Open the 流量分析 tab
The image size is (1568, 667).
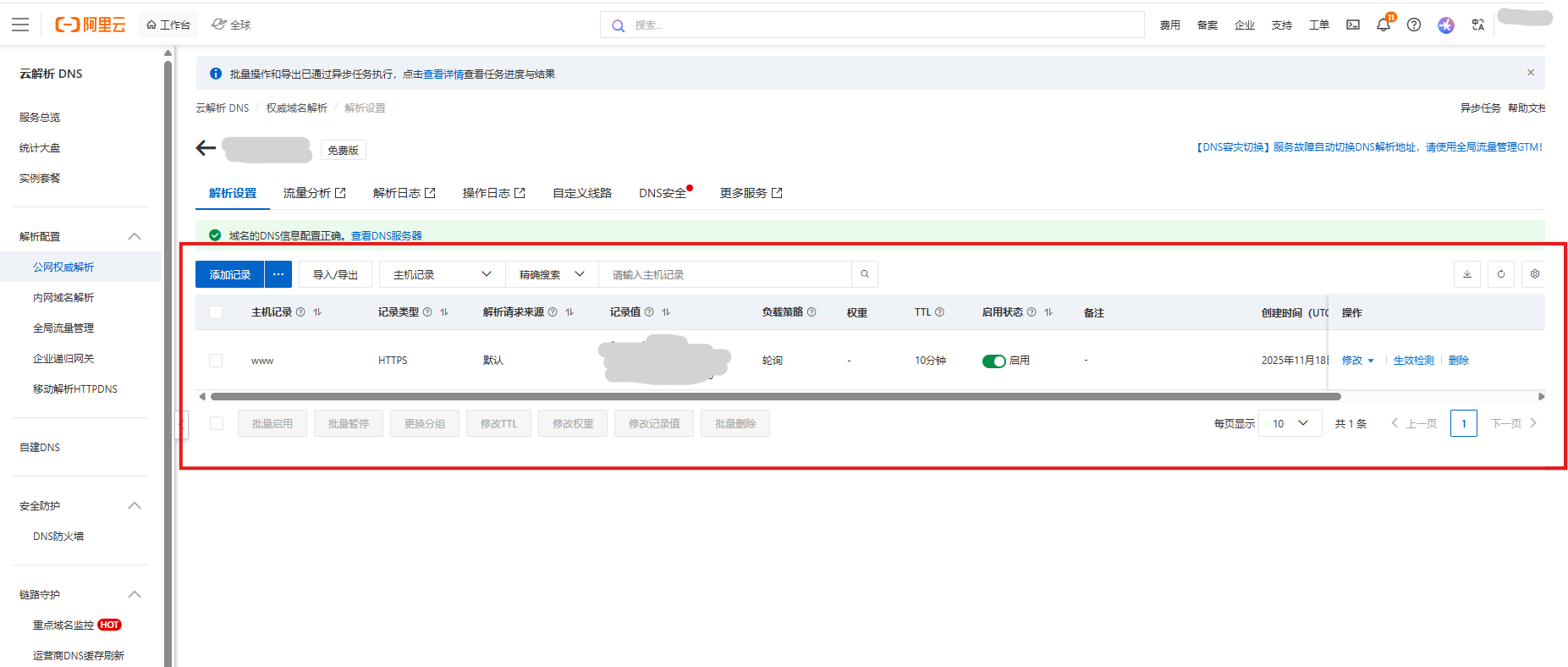click(x=314, y=193)
